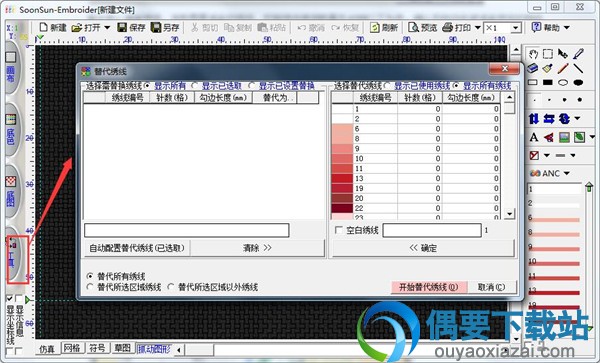The height and width of the screenshot is (363, 600).
Task: Click the 开始替代绣线 button
Action: pos(429,287)
